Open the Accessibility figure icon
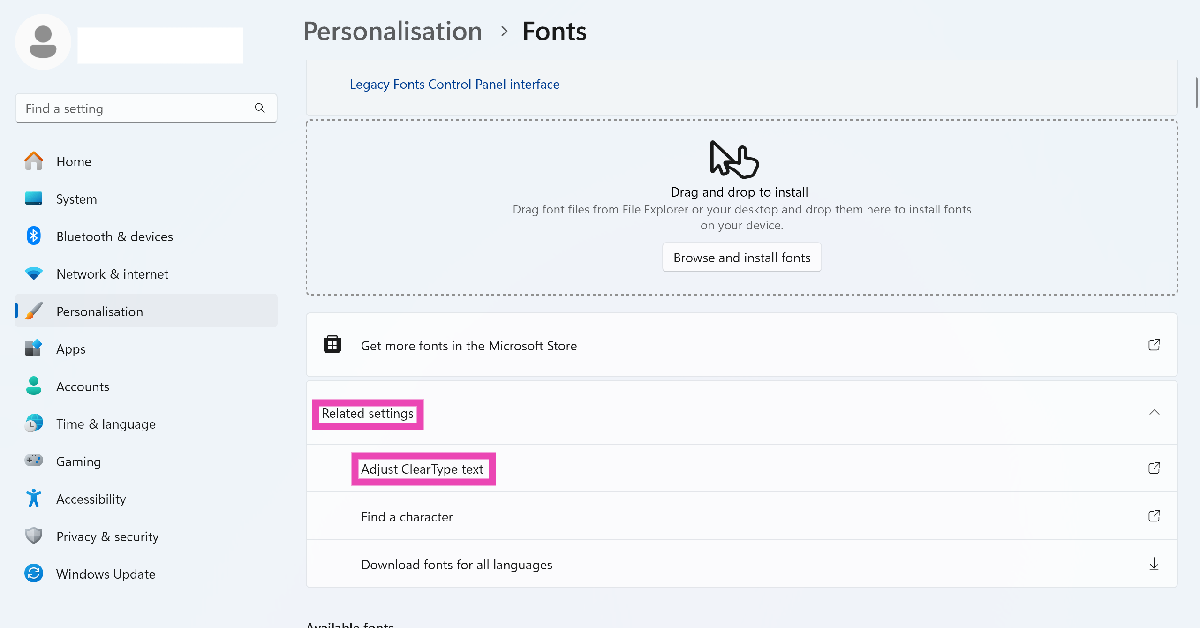Image resolution: width=1200 pixels, height=628 pixels. (34, 498)
